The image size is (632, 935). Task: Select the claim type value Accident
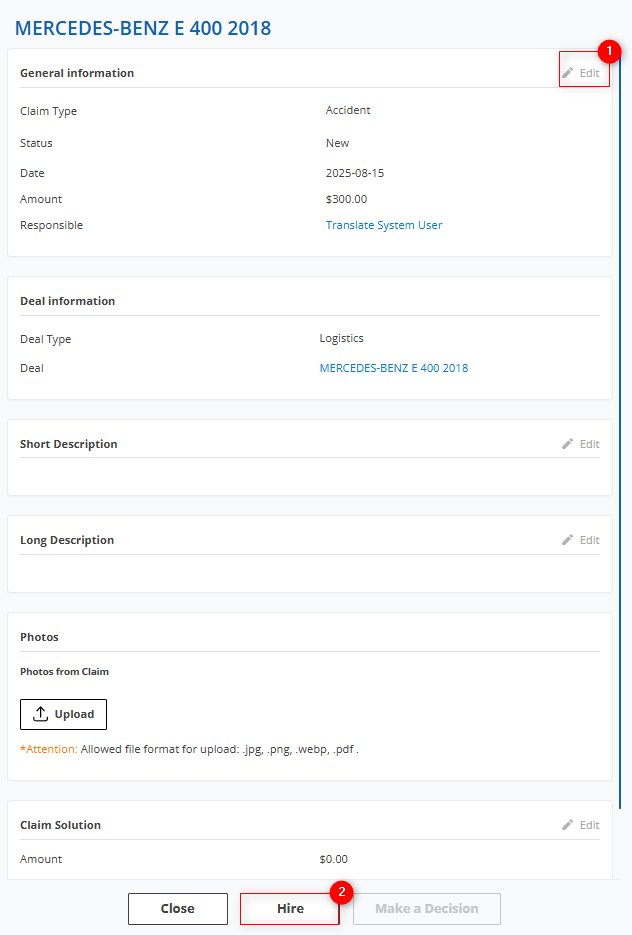tap(348, 110)
